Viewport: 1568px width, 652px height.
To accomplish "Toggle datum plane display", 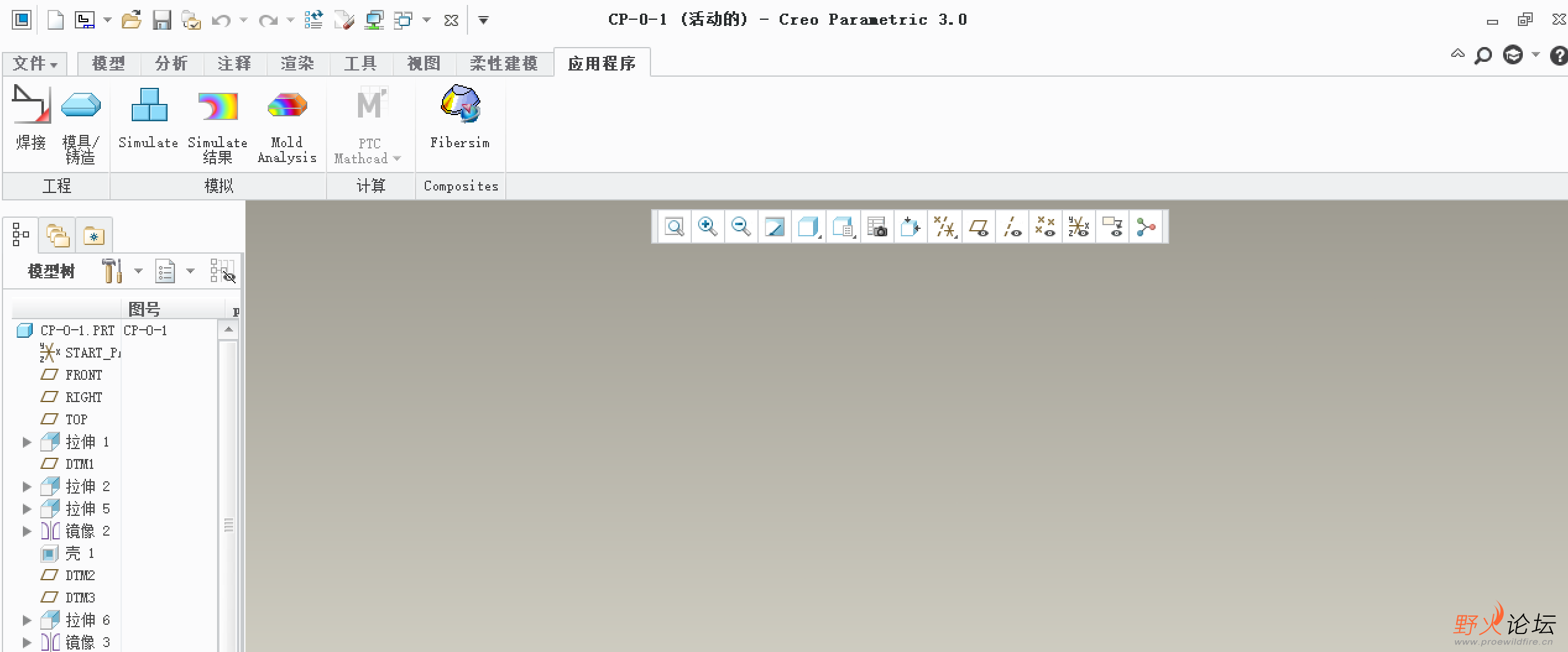I will (978, 227).
